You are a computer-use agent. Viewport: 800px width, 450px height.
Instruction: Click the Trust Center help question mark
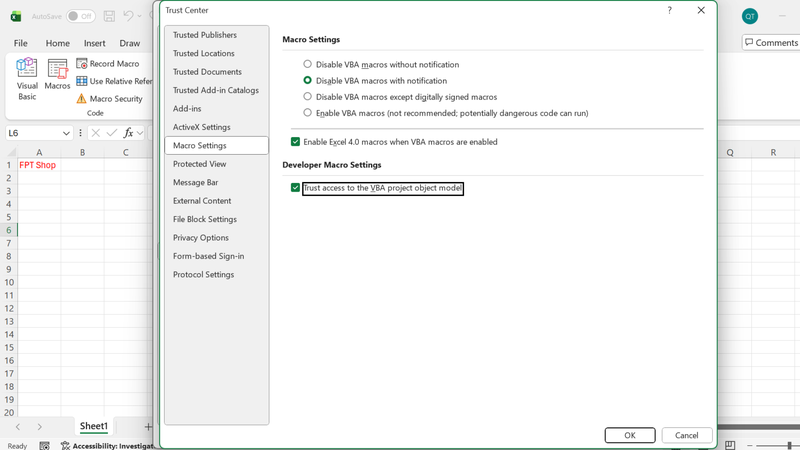669,10
